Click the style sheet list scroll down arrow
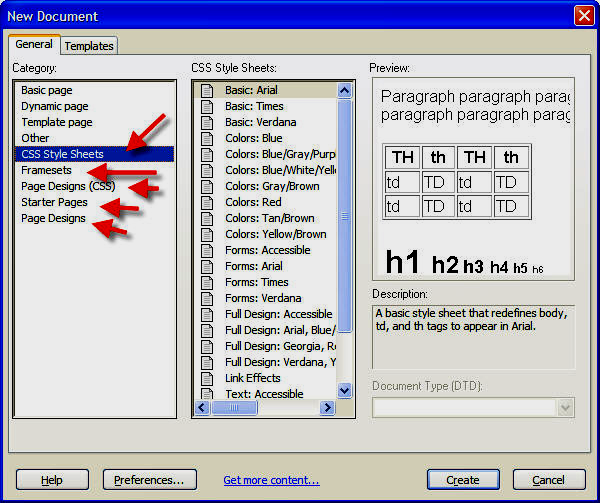Screen dimensions: 600x503 pos(344,391)
